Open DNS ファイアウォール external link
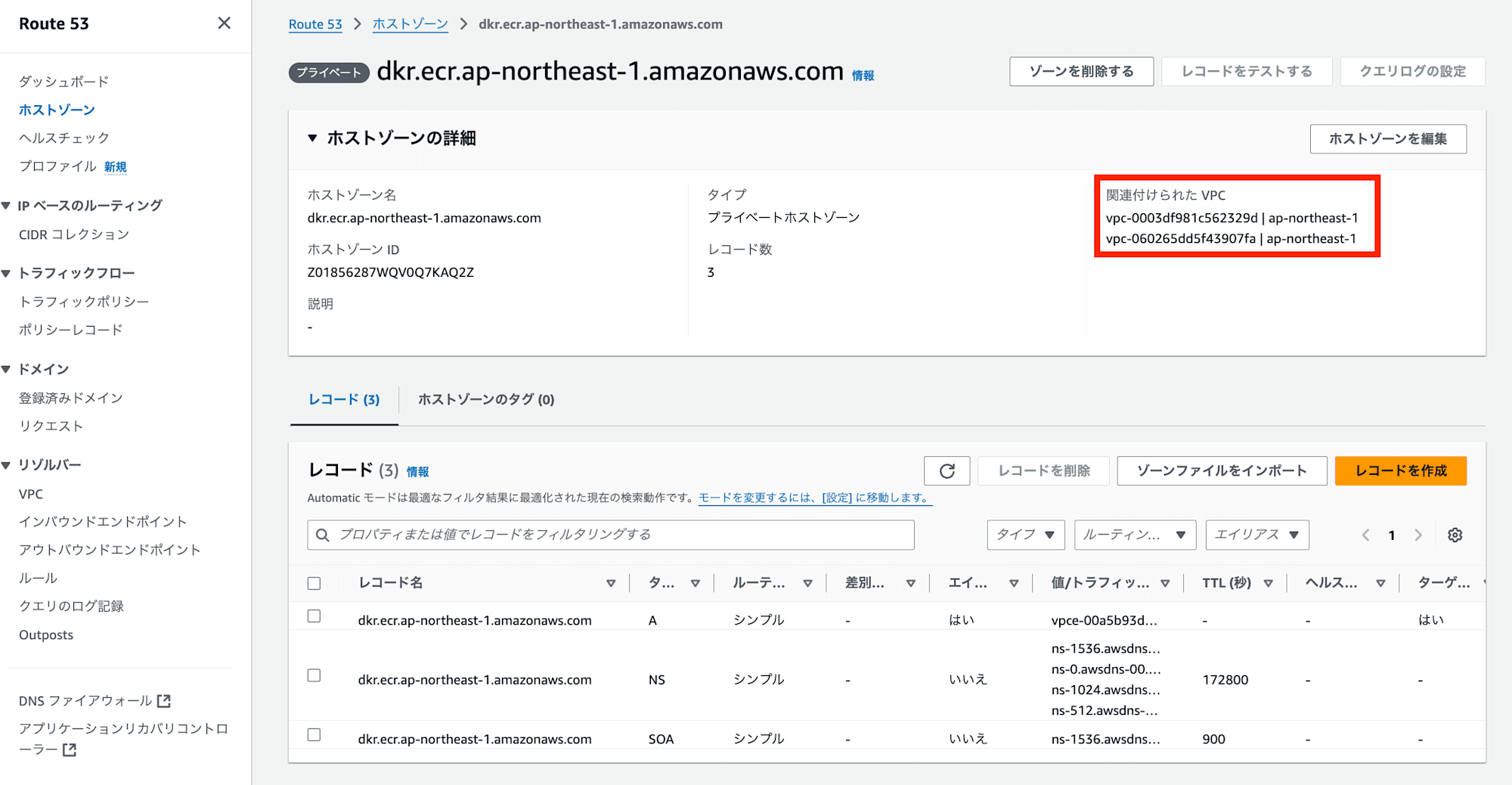Viewport: 1512px width, 785px height. coord(94,701)
